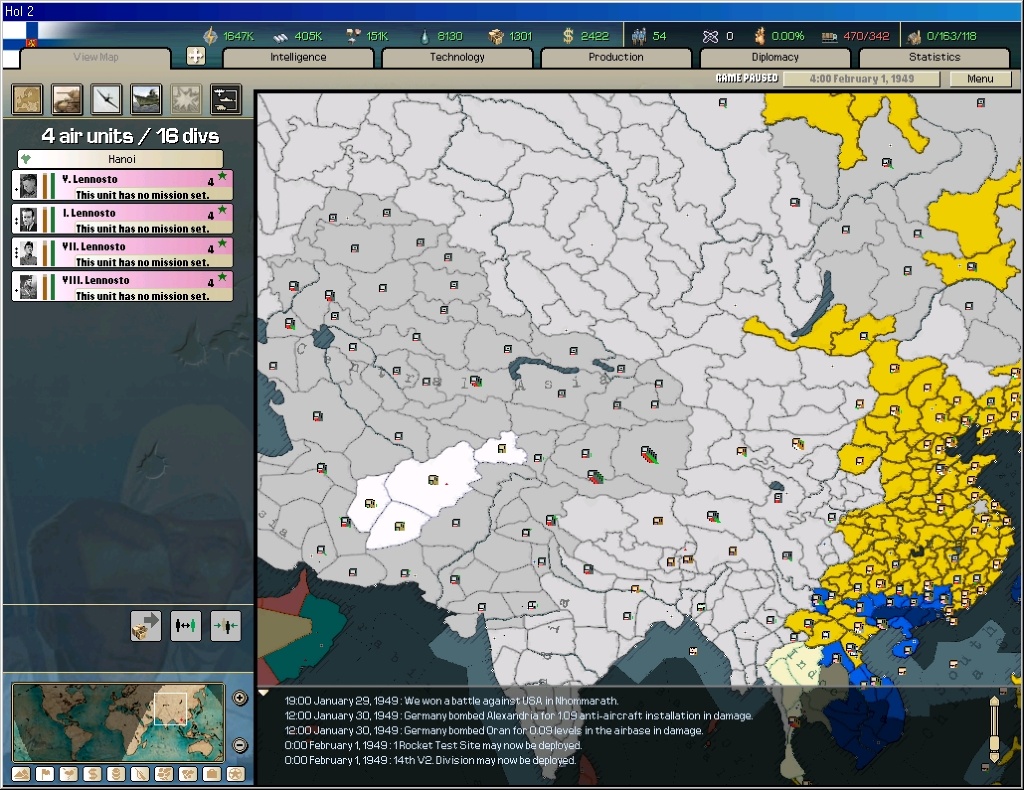Select the VIII. Lennosto air unit
1024x790 pixels.
click(x=123, y=287)
